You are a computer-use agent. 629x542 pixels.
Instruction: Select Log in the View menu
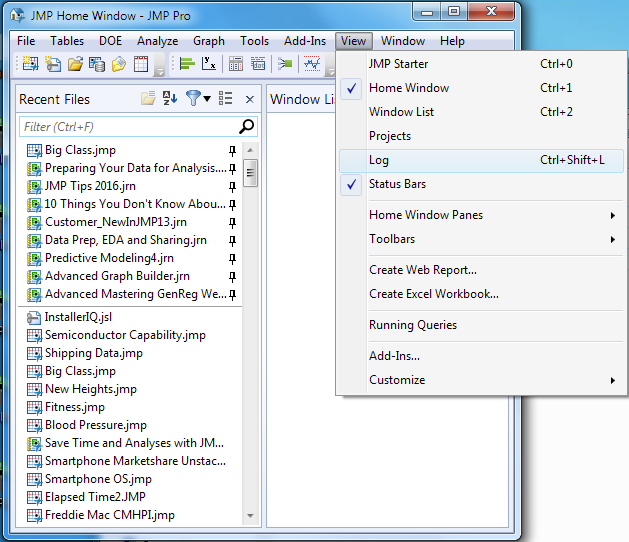(x=481, y=160)
